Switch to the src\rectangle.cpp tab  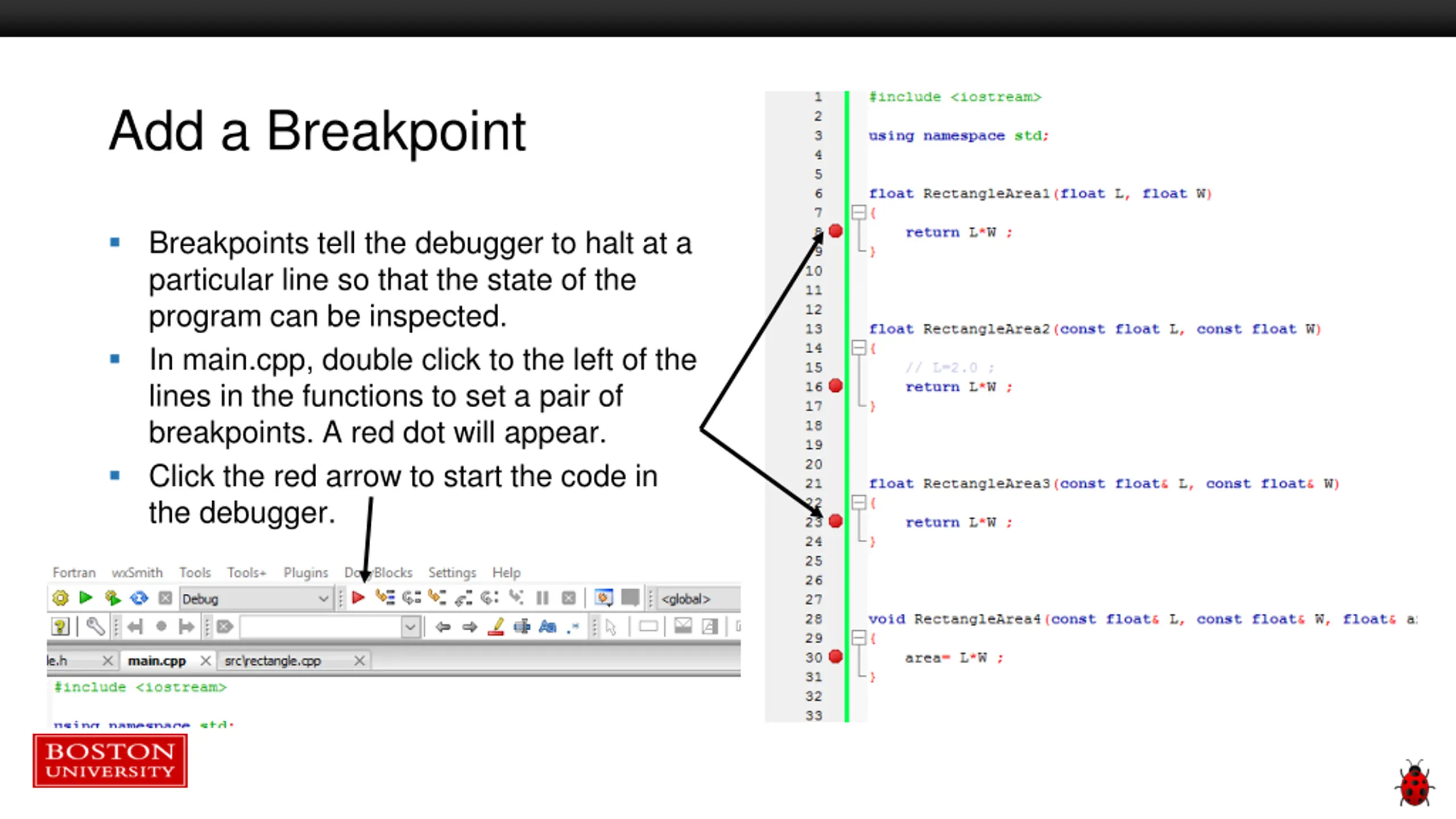pos(273,661)
